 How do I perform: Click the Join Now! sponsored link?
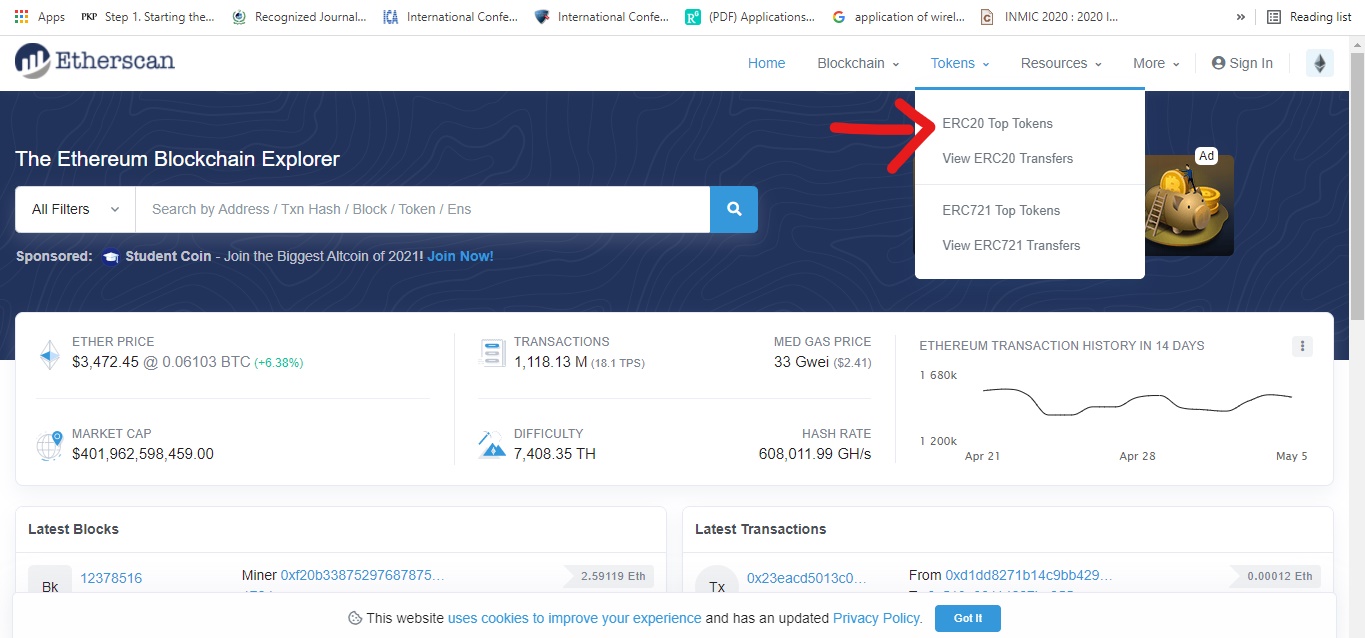point(460,256)
